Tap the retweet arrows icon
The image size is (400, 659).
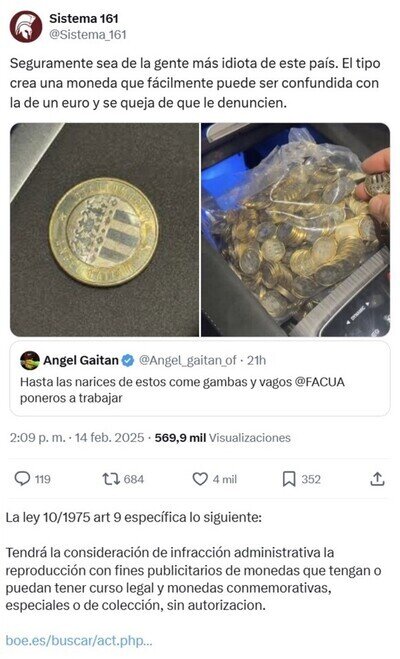tap(111, 479)
